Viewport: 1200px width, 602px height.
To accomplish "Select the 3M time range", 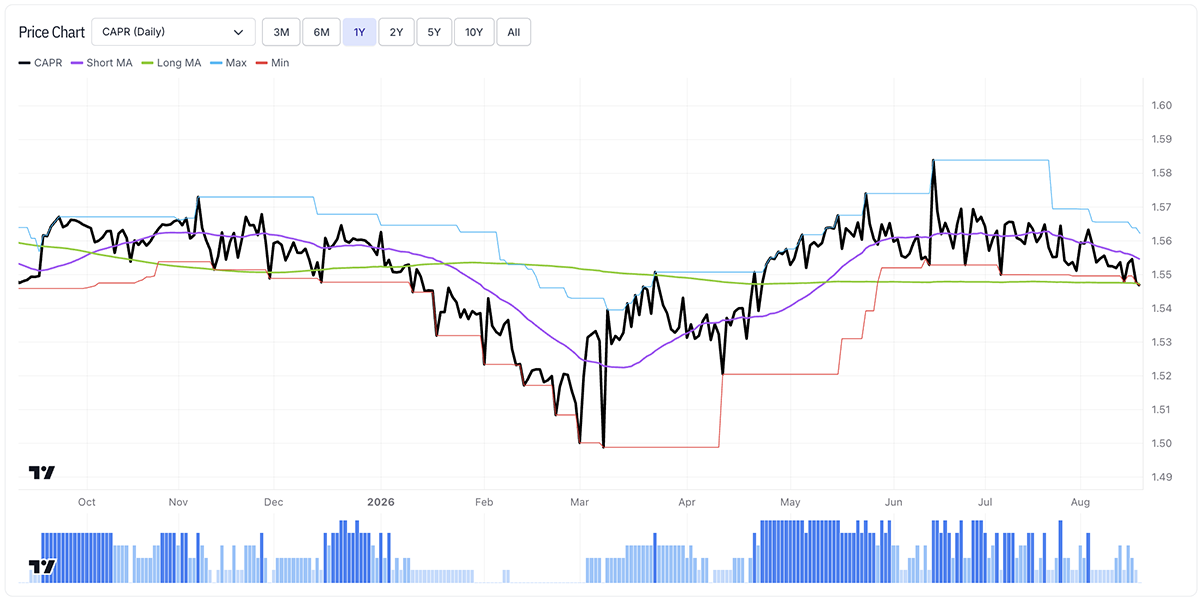I will coord(281,32).
